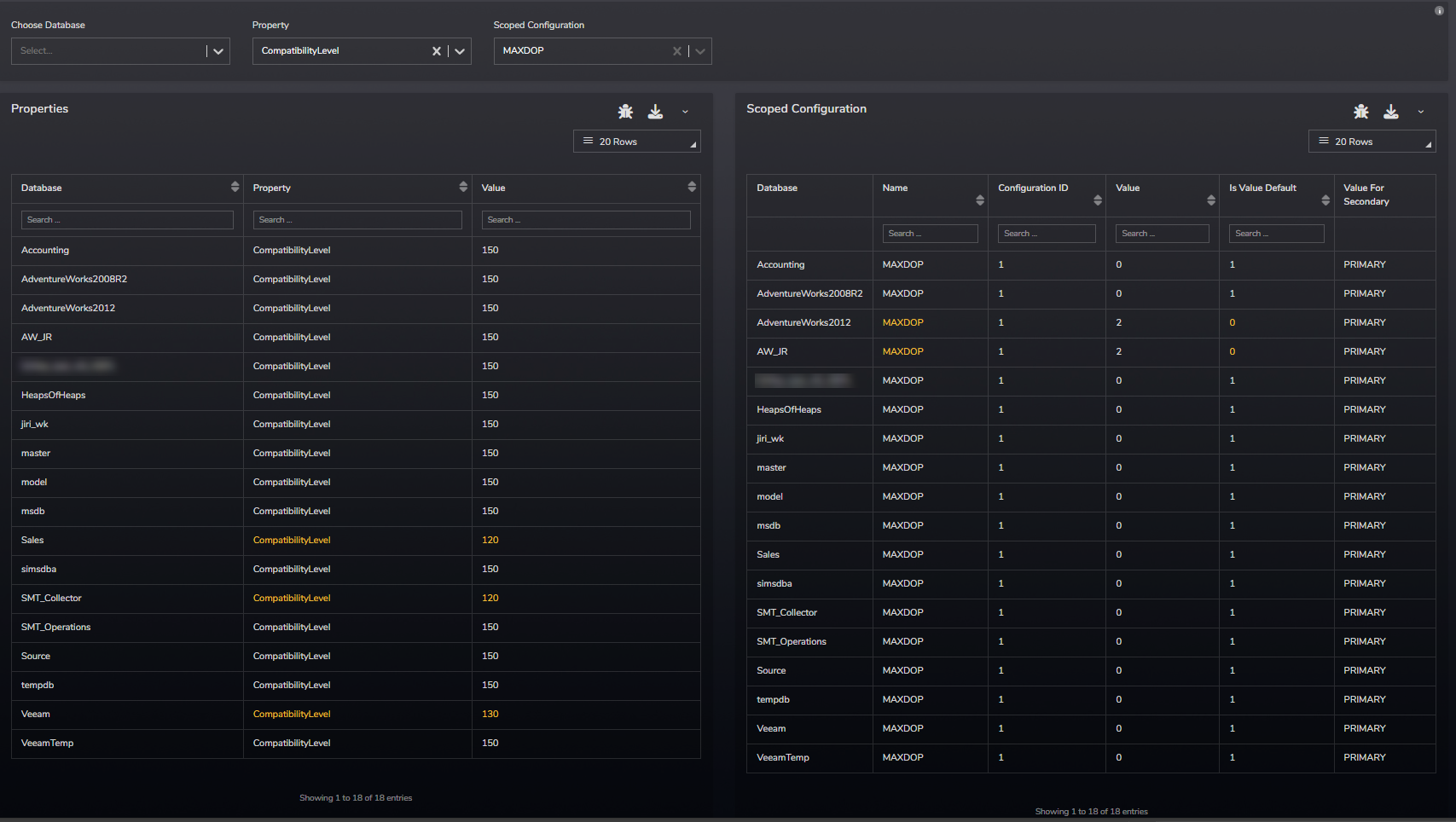Clear the MAXDOP scoped configuration selection

click(x=677, y=51)
